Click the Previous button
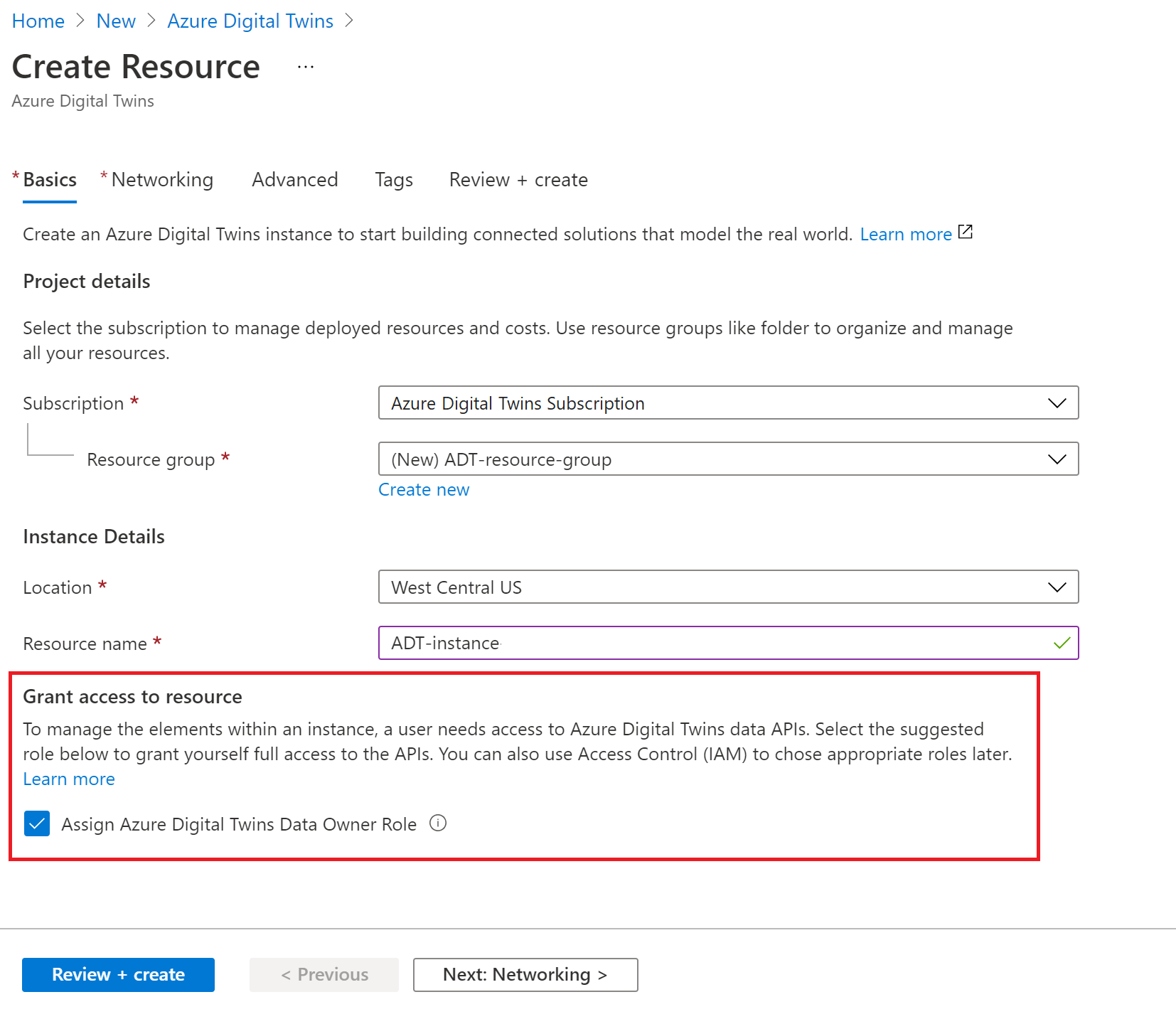The image size is (1176, 1024). click(x=324, y=974)
